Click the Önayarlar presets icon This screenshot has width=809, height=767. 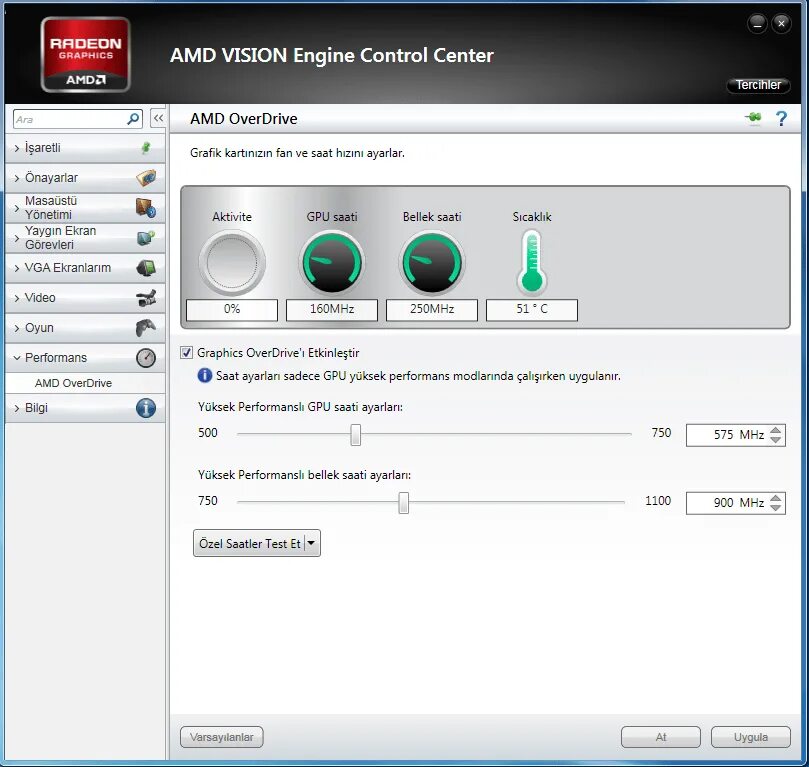pos(146,177)
